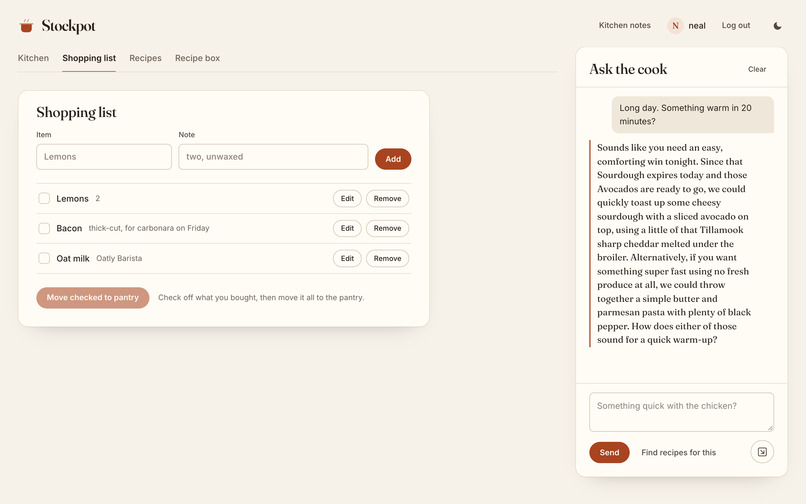Click Find recipes for this
This screenshot has height=504, width=806.
679,453
